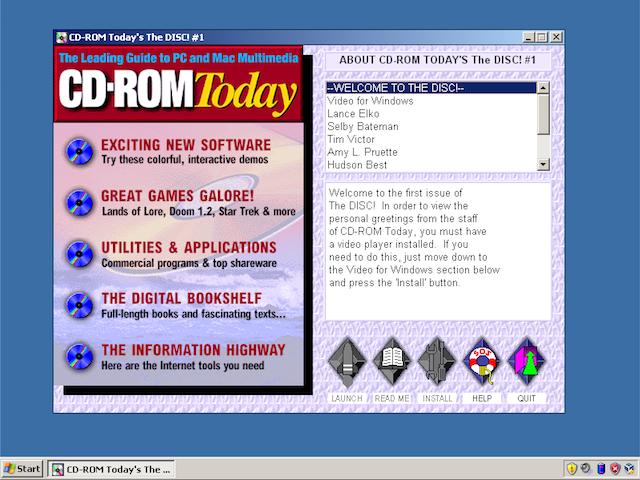Click the QUIT label button
This screenshot has width=640, height=480.
527,399
